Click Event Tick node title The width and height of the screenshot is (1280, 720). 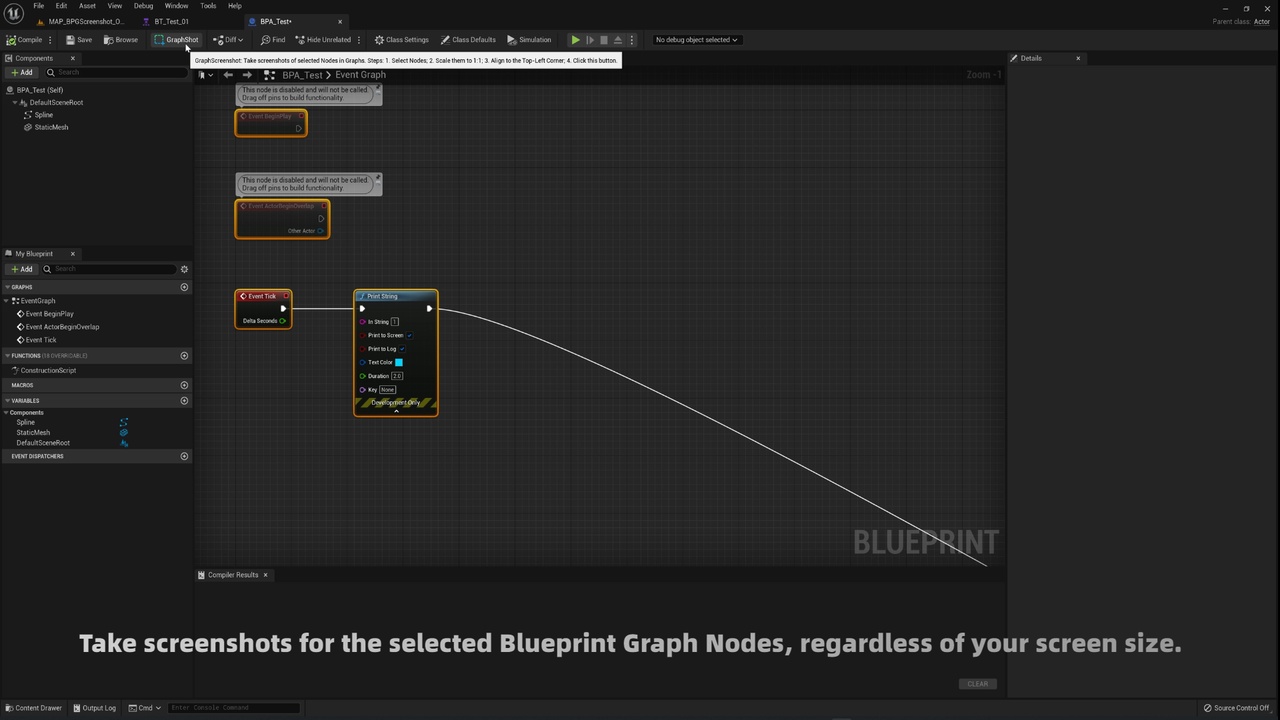[x=262, y=296]
